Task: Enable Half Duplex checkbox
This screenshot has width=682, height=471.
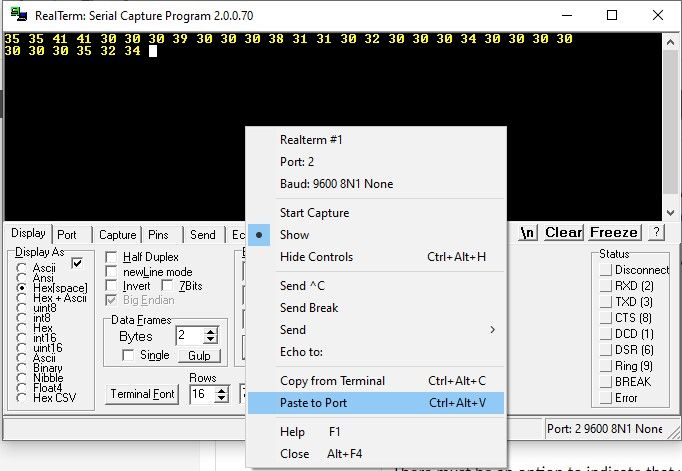Action: (x=111, y=257)
